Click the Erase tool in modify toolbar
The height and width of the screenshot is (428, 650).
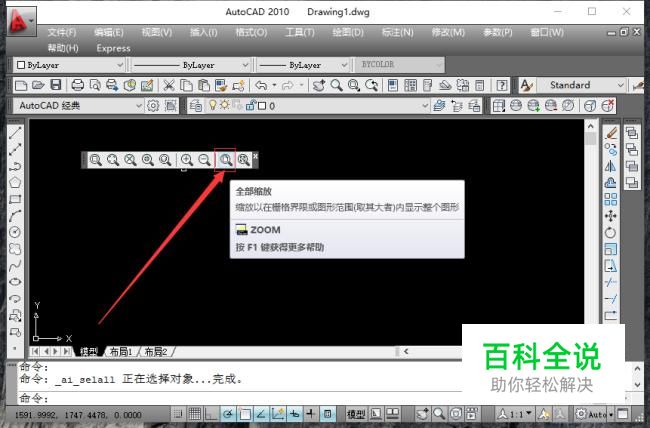click(x=611, y=133)
